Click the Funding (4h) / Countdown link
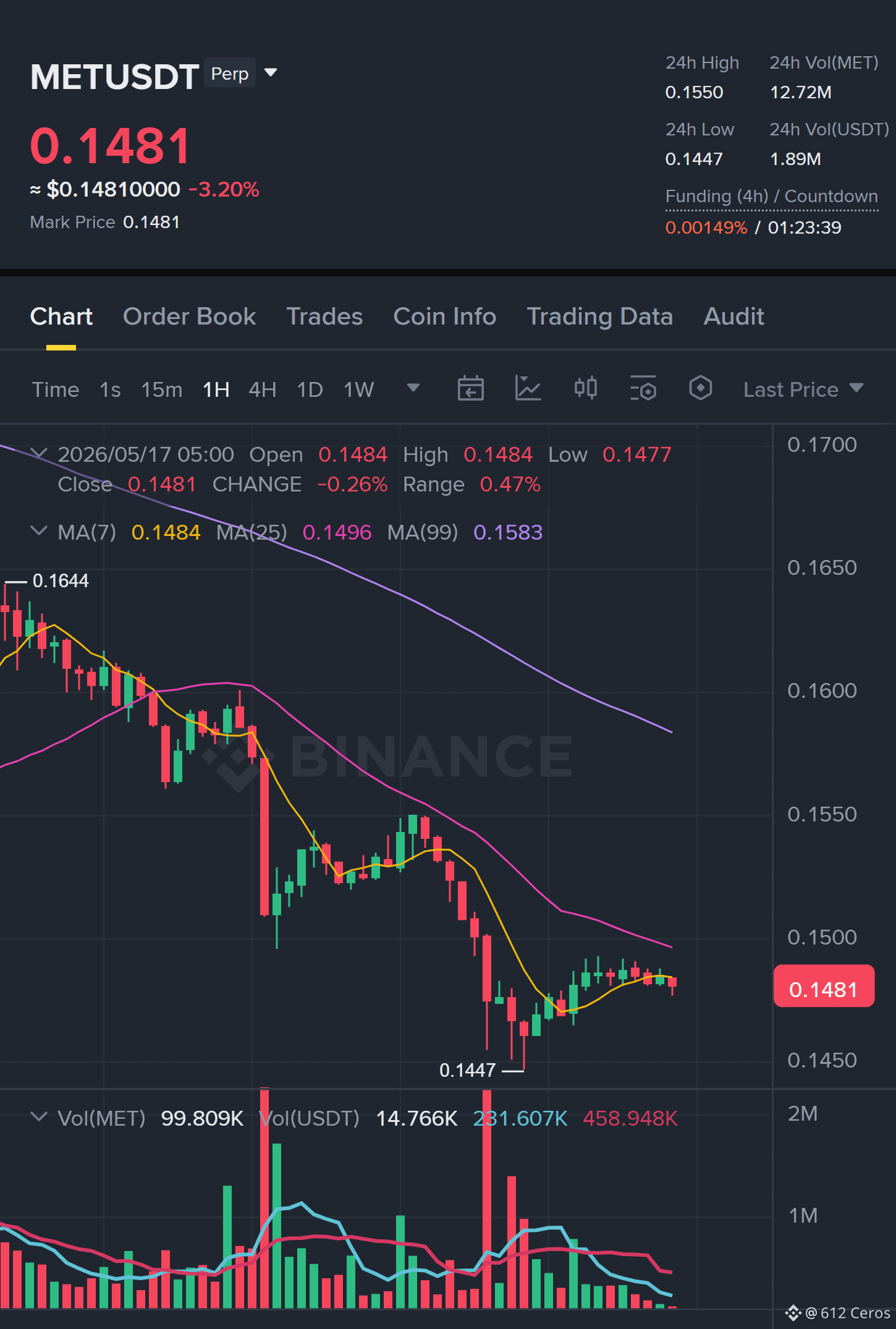This screenshot has height=1329, width=896. coord(771,197)
